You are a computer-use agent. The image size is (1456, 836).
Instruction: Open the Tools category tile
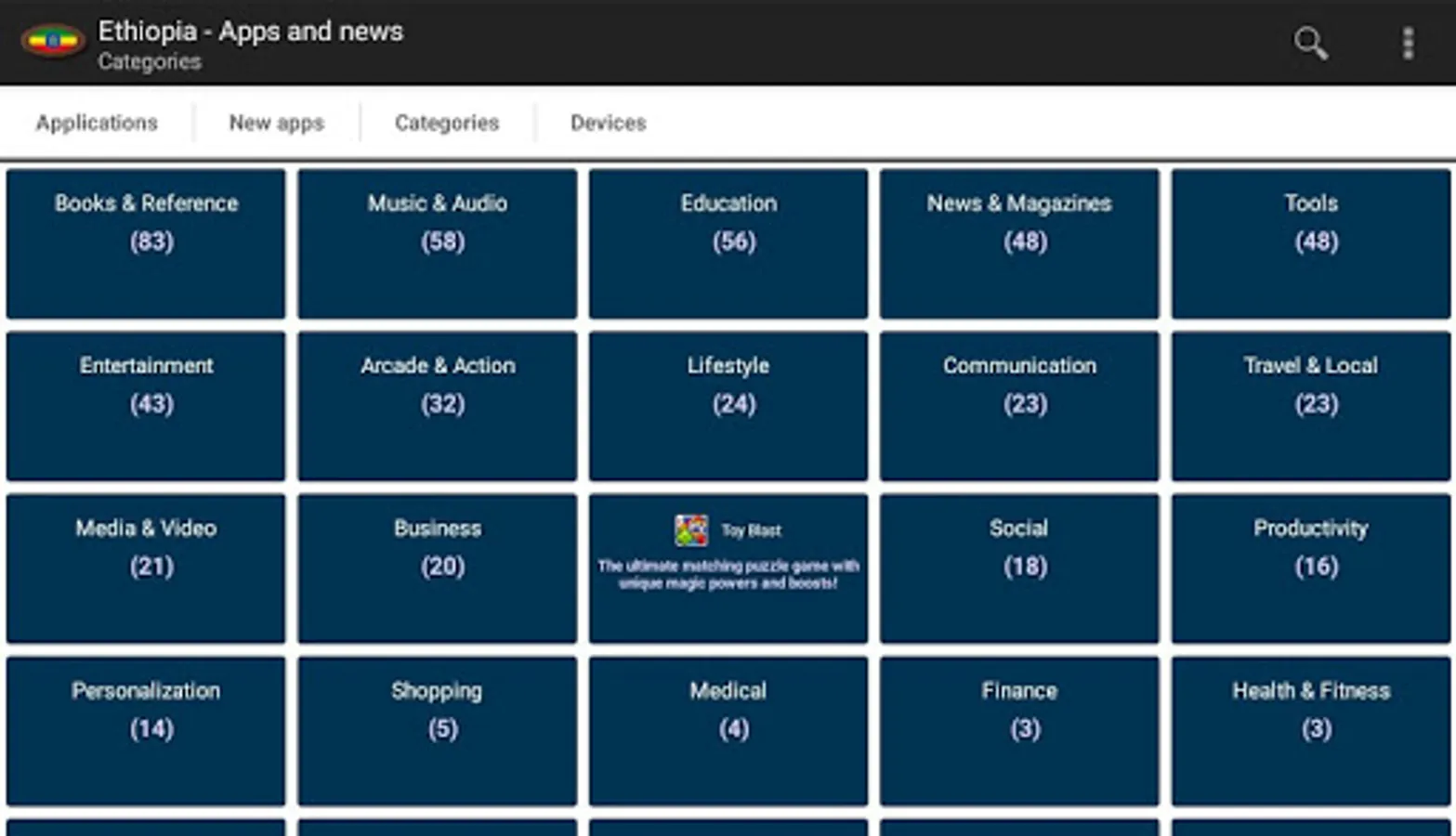click(1311, 243)
